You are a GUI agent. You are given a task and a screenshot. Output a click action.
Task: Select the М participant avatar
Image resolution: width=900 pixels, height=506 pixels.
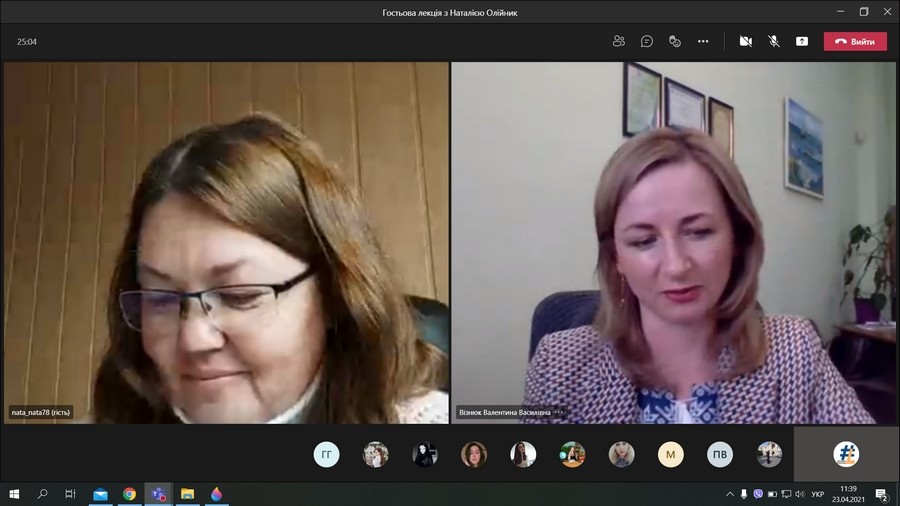click(x=670, y=454)
